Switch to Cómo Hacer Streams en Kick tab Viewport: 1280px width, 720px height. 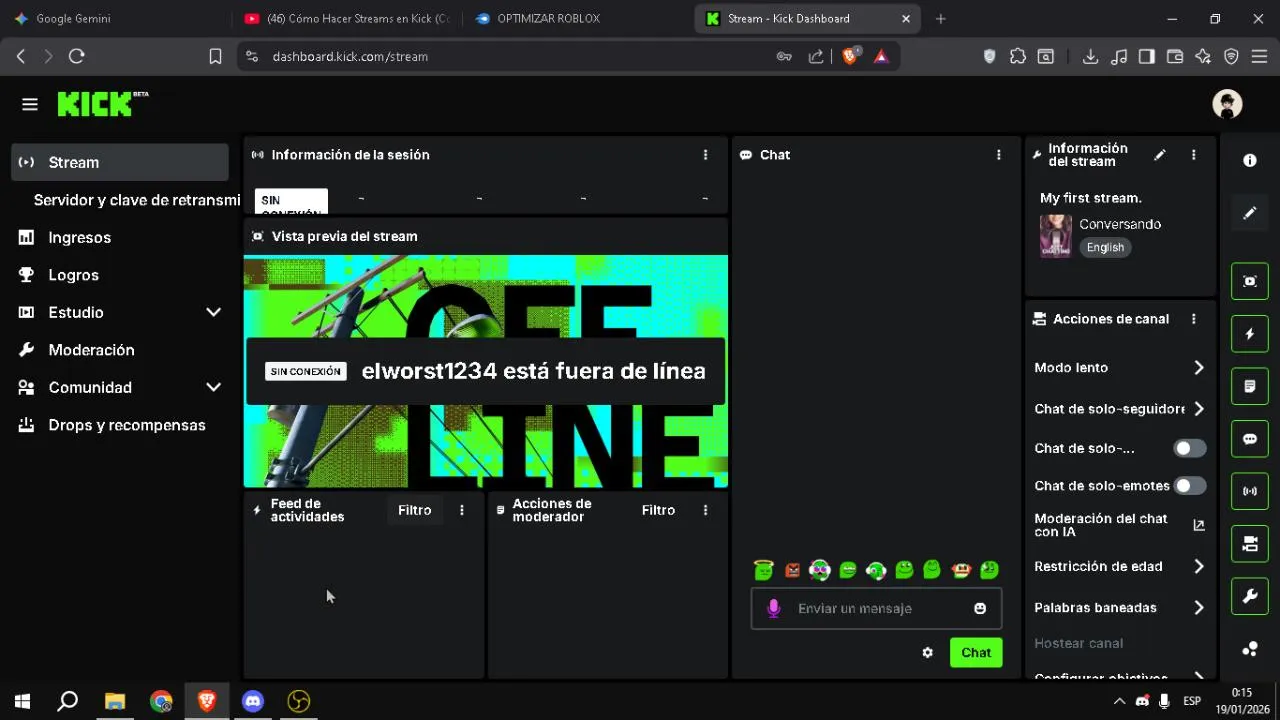348,18
